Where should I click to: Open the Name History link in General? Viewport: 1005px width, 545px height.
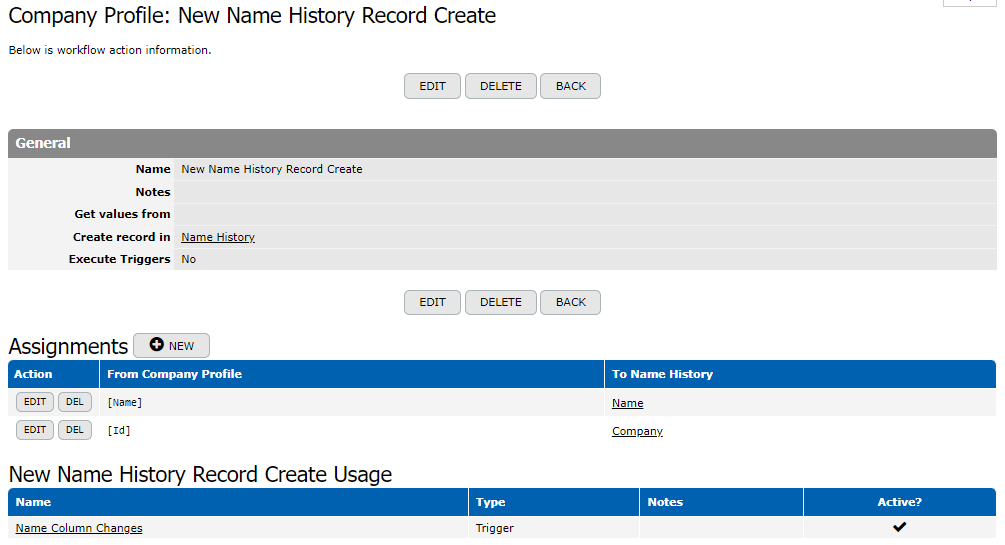[218, 237]
